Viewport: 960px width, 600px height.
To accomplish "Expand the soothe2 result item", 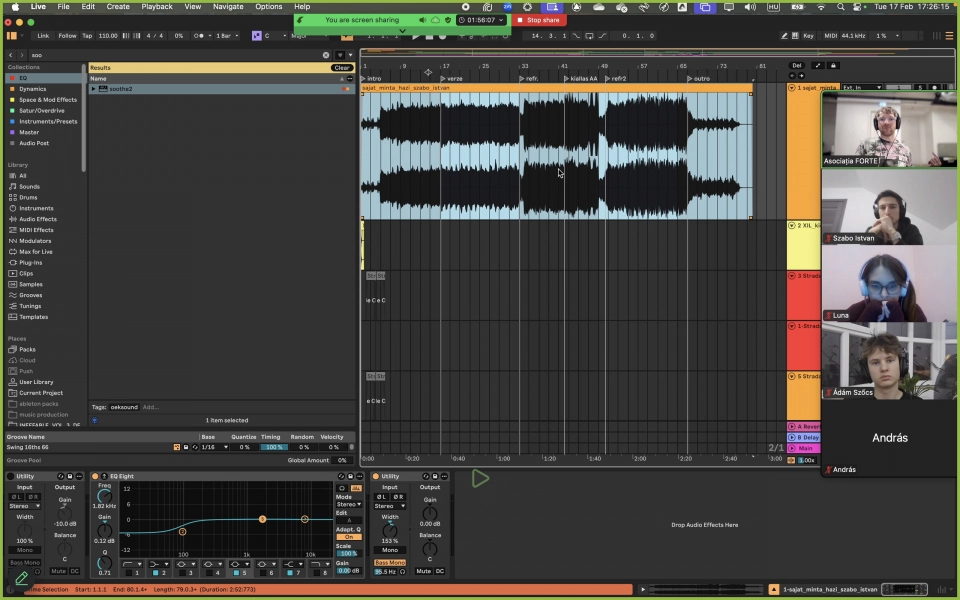I will click(x=94, y=89).
